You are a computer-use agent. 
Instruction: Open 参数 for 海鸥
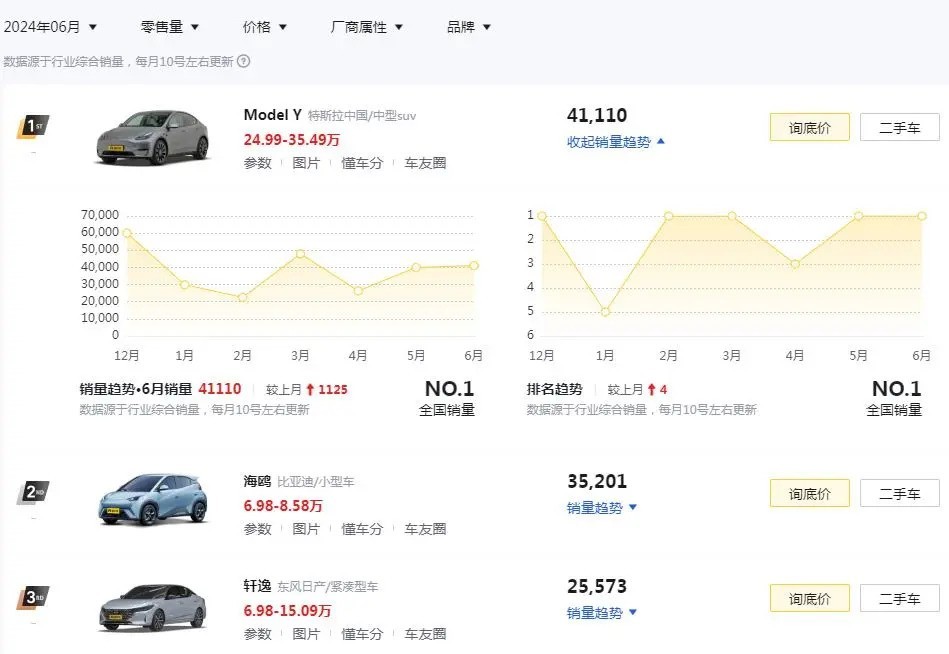tap(258, 529)
